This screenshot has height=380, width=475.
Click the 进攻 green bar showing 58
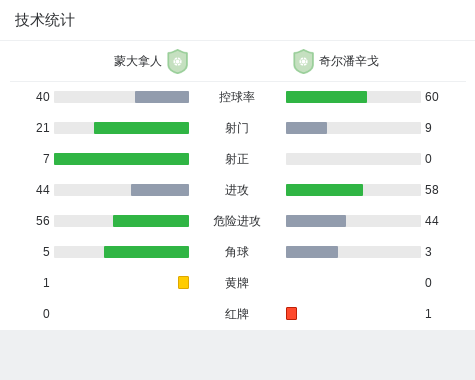pos(324,190)
